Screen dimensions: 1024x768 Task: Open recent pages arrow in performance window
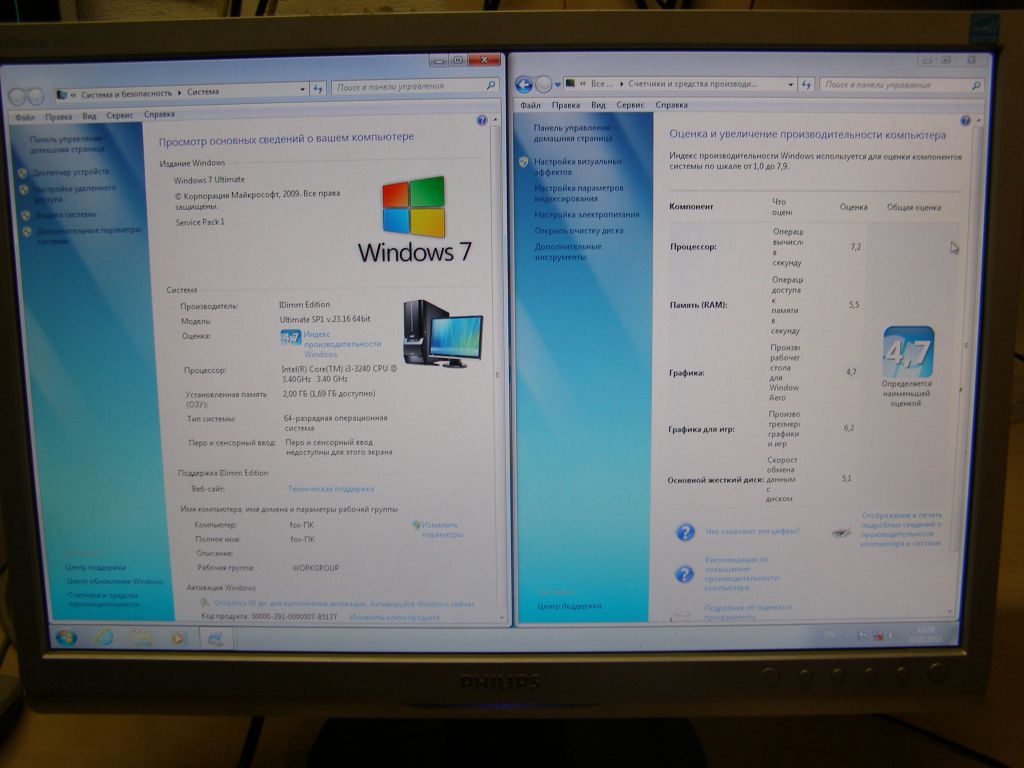(x=558, y=85)
